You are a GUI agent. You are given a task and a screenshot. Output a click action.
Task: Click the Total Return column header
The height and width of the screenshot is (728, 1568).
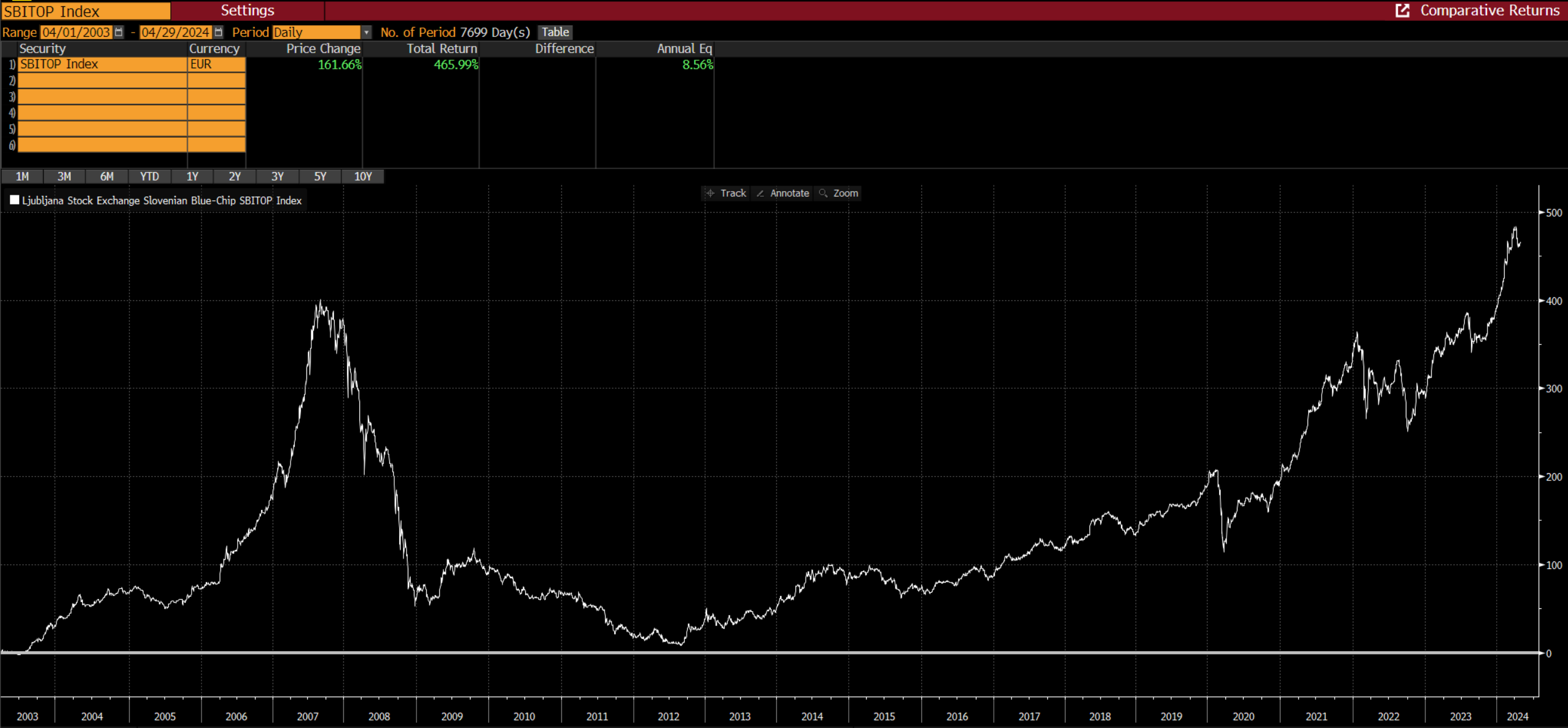coord(442,49)
